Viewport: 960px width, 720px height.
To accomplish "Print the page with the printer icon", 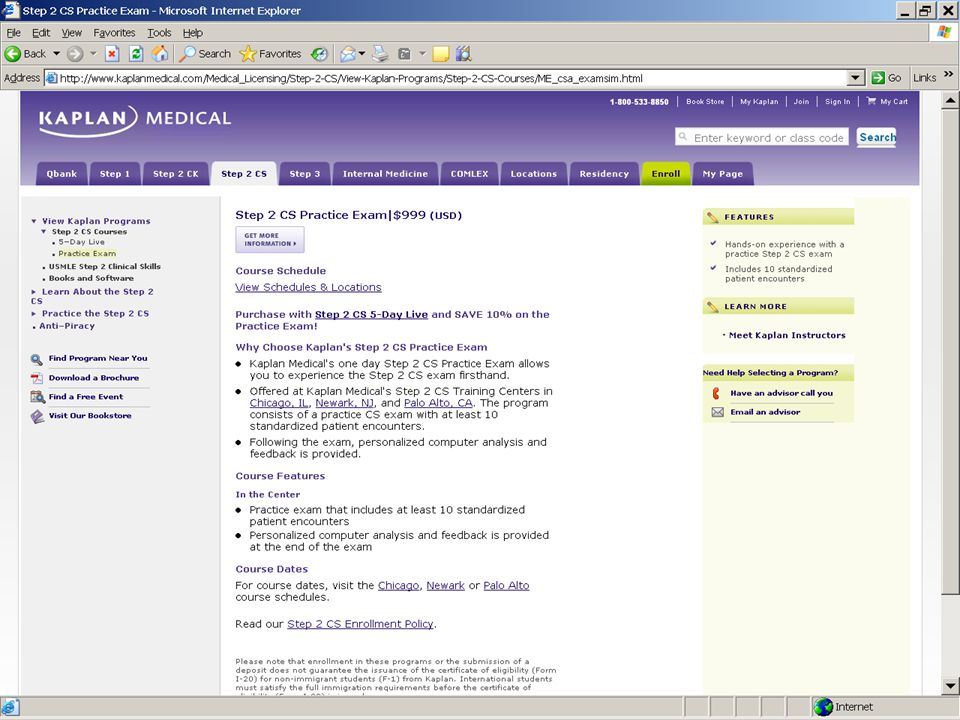I will (380, 54).
